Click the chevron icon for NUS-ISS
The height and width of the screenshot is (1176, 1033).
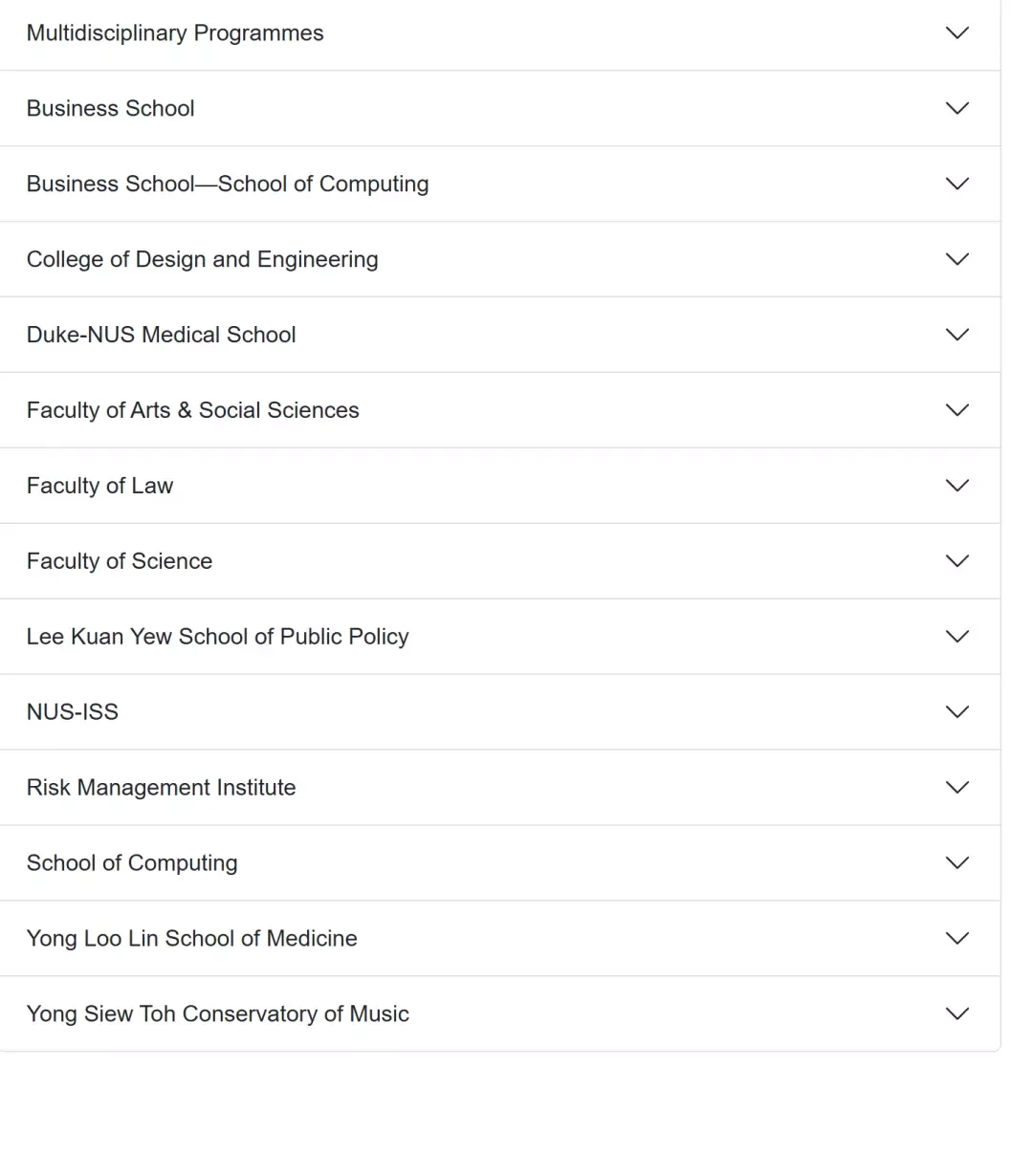point(957,712)
